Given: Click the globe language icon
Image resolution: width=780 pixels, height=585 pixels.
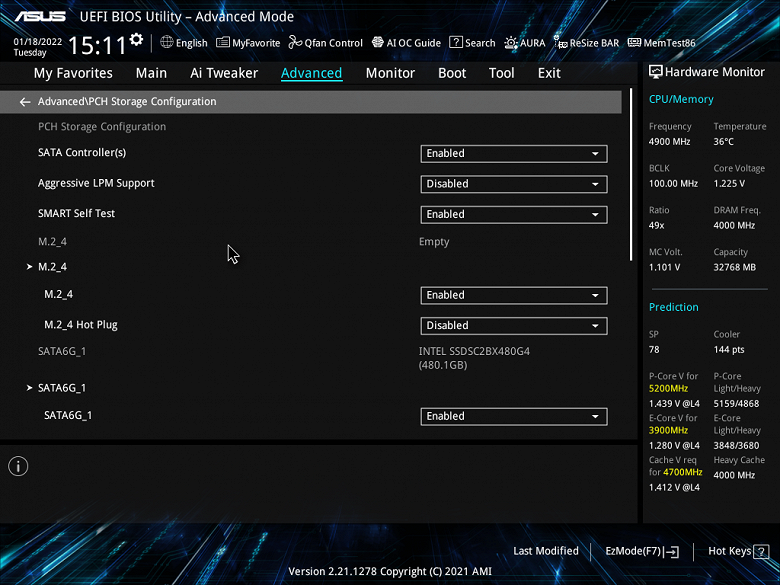Looking at the screenshot, I should click(x=167, y=42).
